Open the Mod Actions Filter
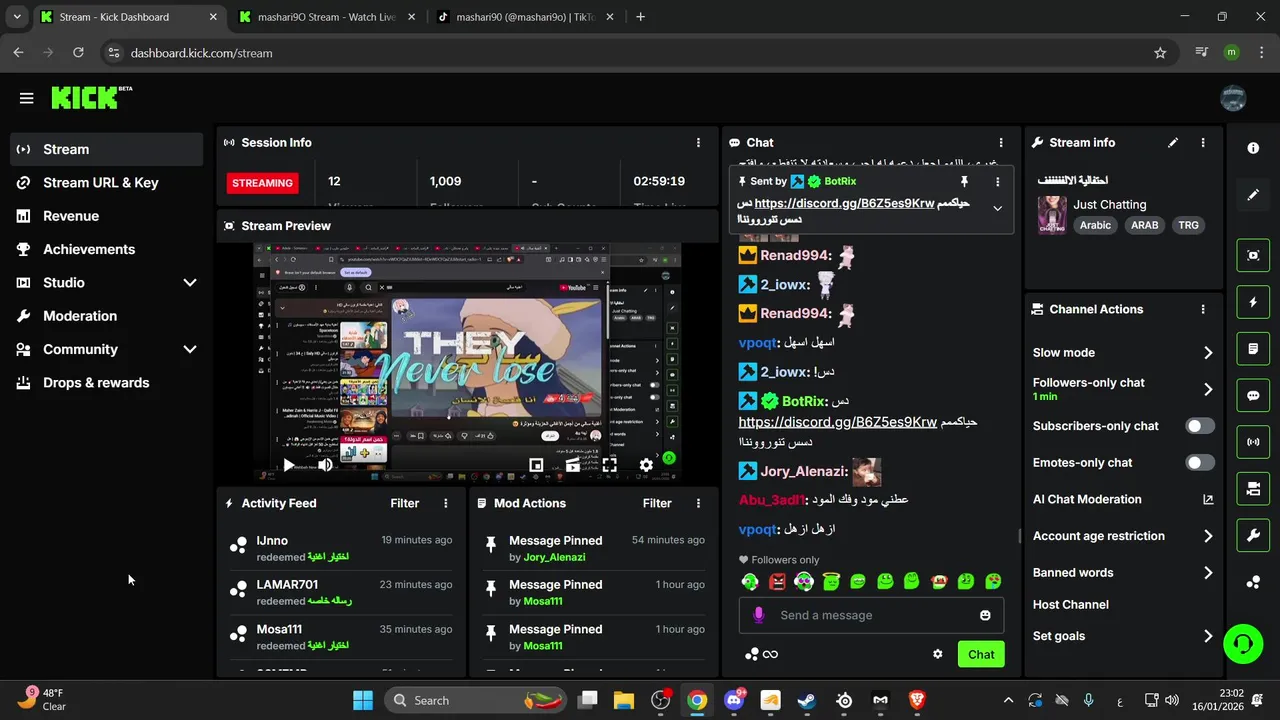Viewport: 1280px width, 720px height. pyautogui.click(x=657, y=503)
